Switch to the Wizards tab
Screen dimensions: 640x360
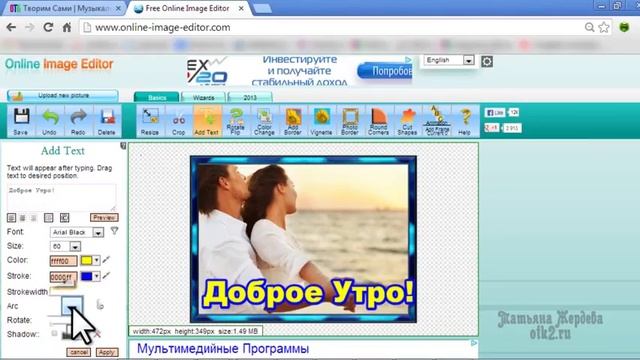[x=203, y=98]
